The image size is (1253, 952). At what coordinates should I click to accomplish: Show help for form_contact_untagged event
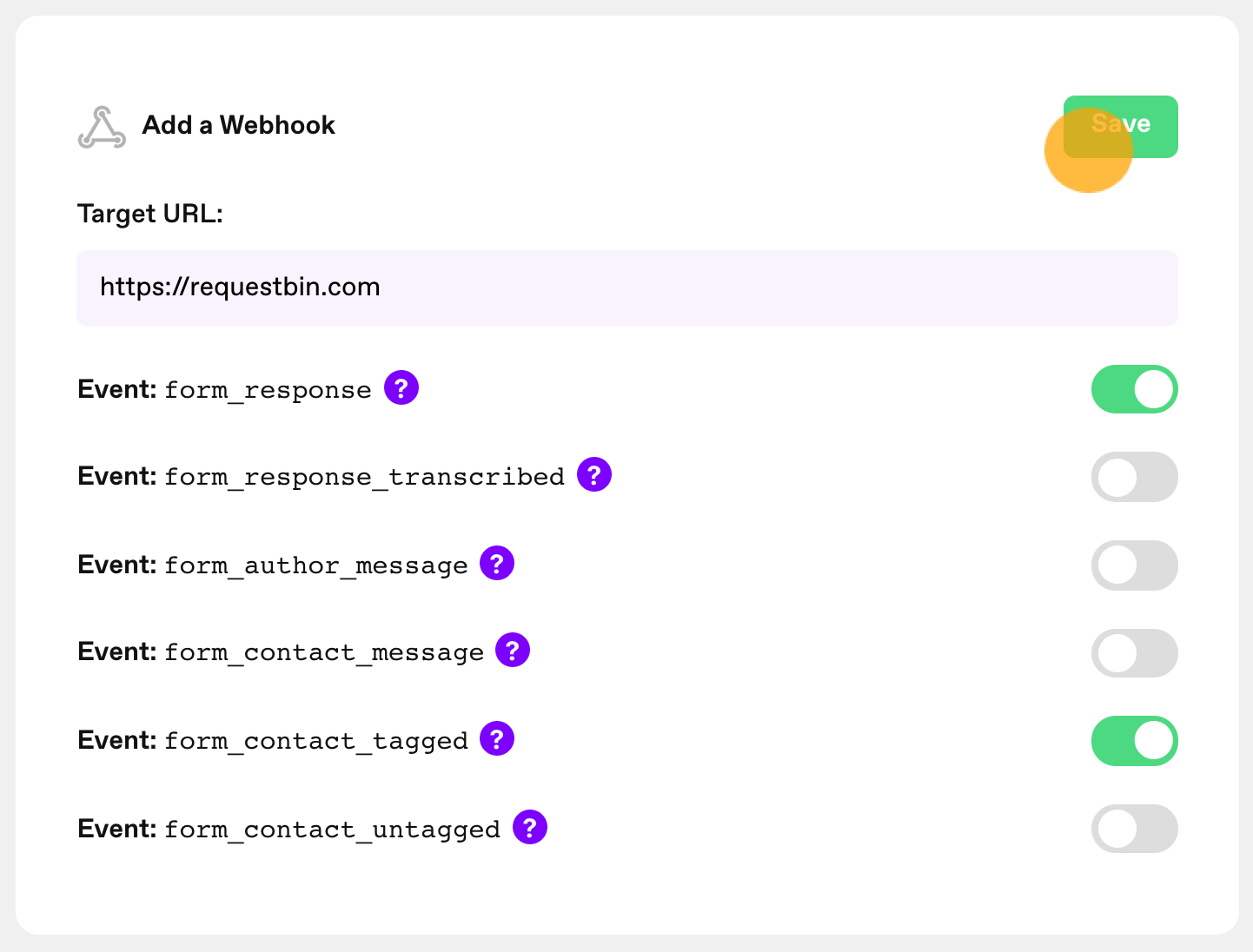tap(530, 827)
